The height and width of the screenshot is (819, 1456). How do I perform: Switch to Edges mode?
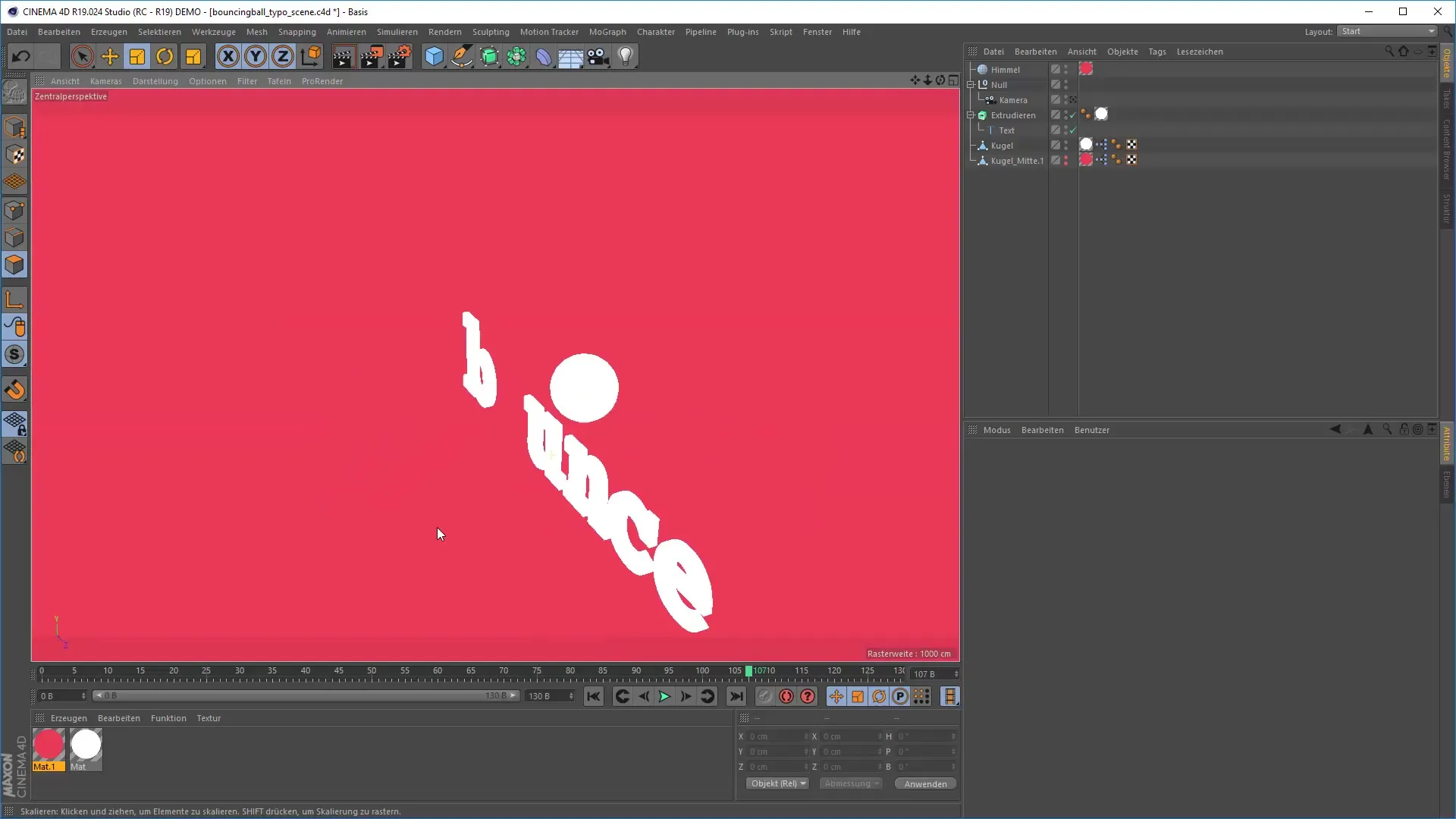tap(14, 237)
